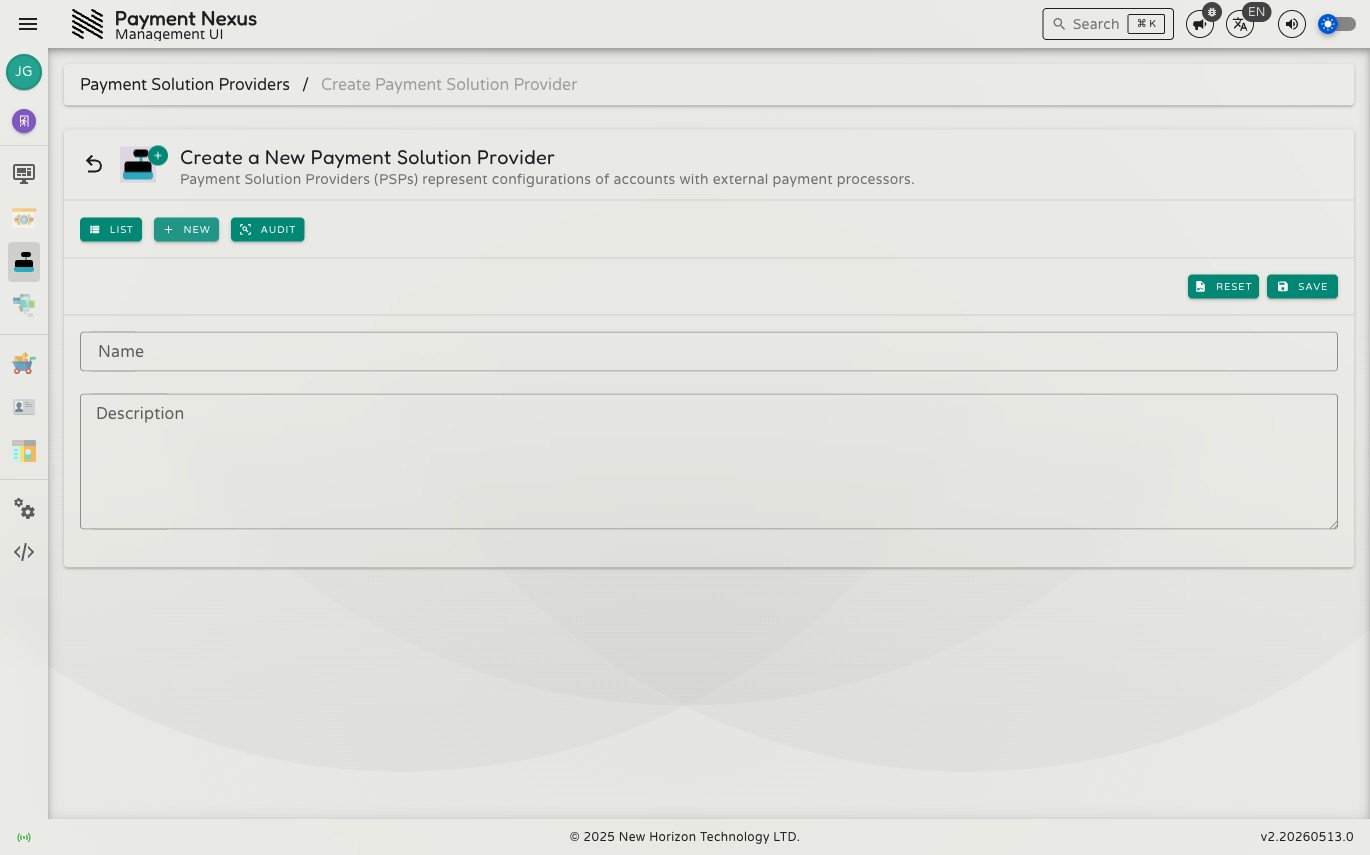Image resolution: width=1370 pixels, height=855 pixels.
Task: Click the Search box
Action: [x=1108, y=24]
